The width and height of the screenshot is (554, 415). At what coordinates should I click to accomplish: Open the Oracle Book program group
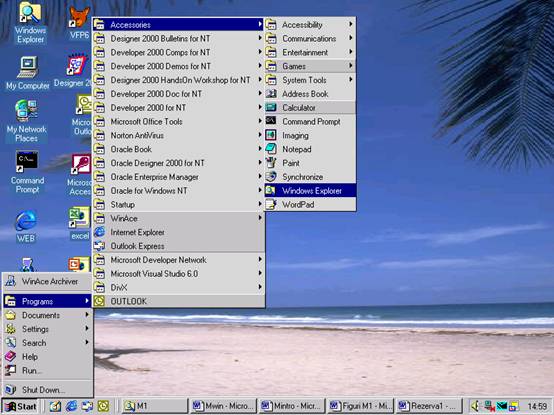pyautogui.click(x=178, y=149)
